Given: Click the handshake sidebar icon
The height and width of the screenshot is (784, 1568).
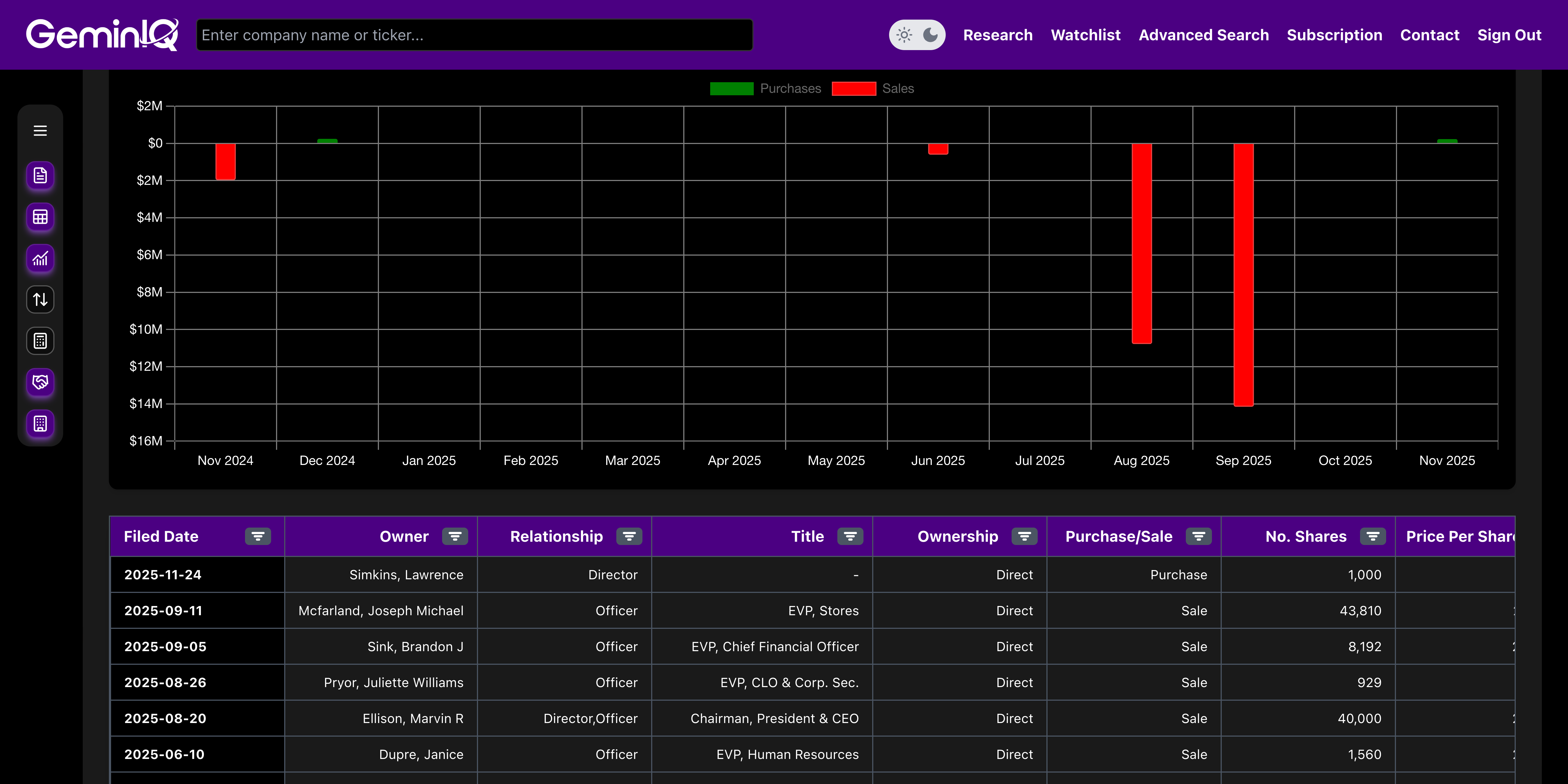Looking at the screenshot, I should [40, 382].
